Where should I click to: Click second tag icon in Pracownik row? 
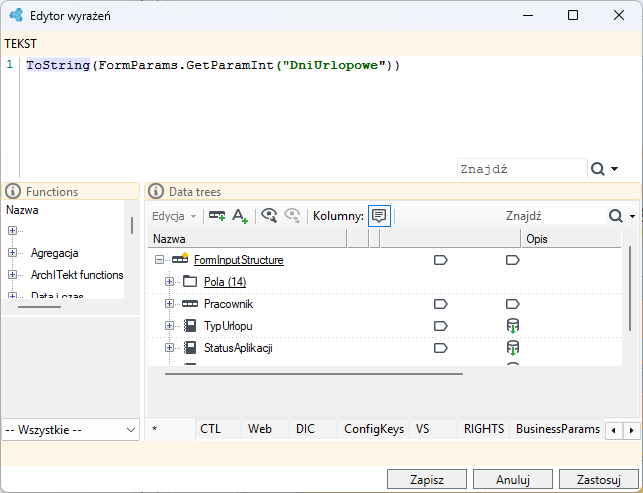tap(513, 304)
